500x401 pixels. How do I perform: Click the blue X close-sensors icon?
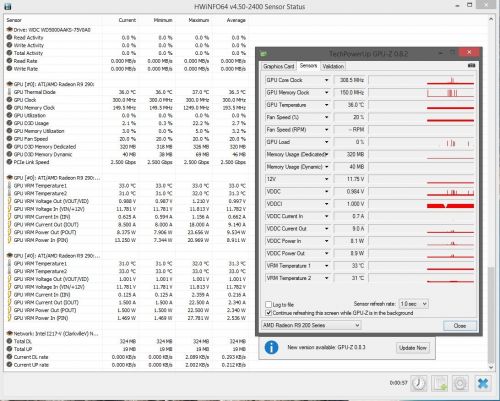[482, 383]
